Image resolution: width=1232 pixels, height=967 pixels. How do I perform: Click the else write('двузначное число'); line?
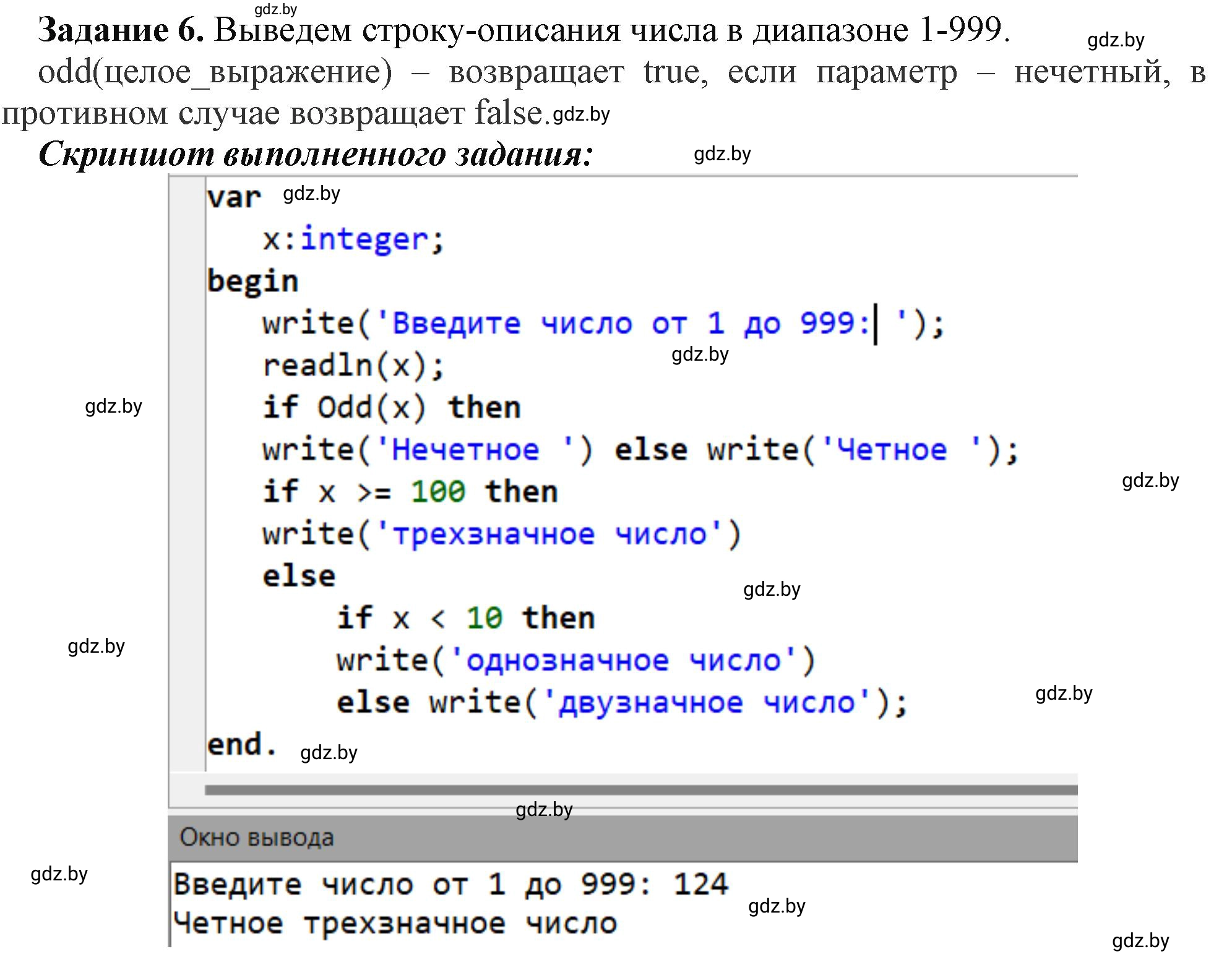click(622, 702)
